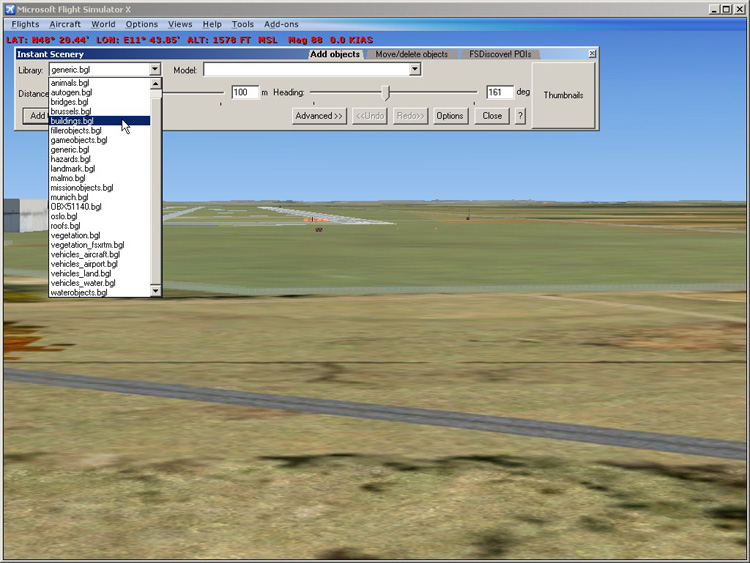The height and width of the screenshot is (563, 750).
Task: Open the Add-ons menu
Action: 281,24
